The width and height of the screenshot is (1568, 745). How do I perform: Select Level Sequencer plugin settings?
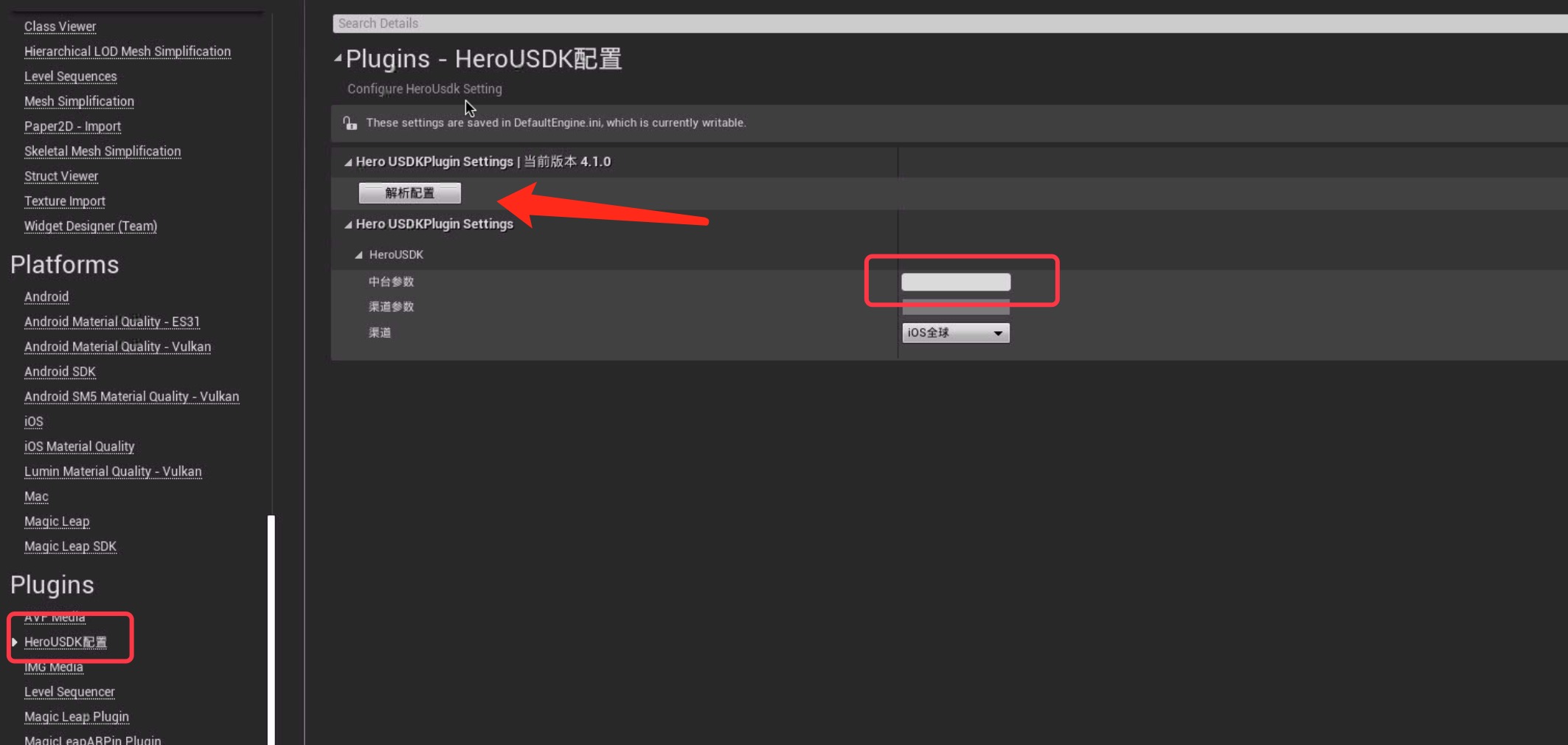tap(69, 692)
